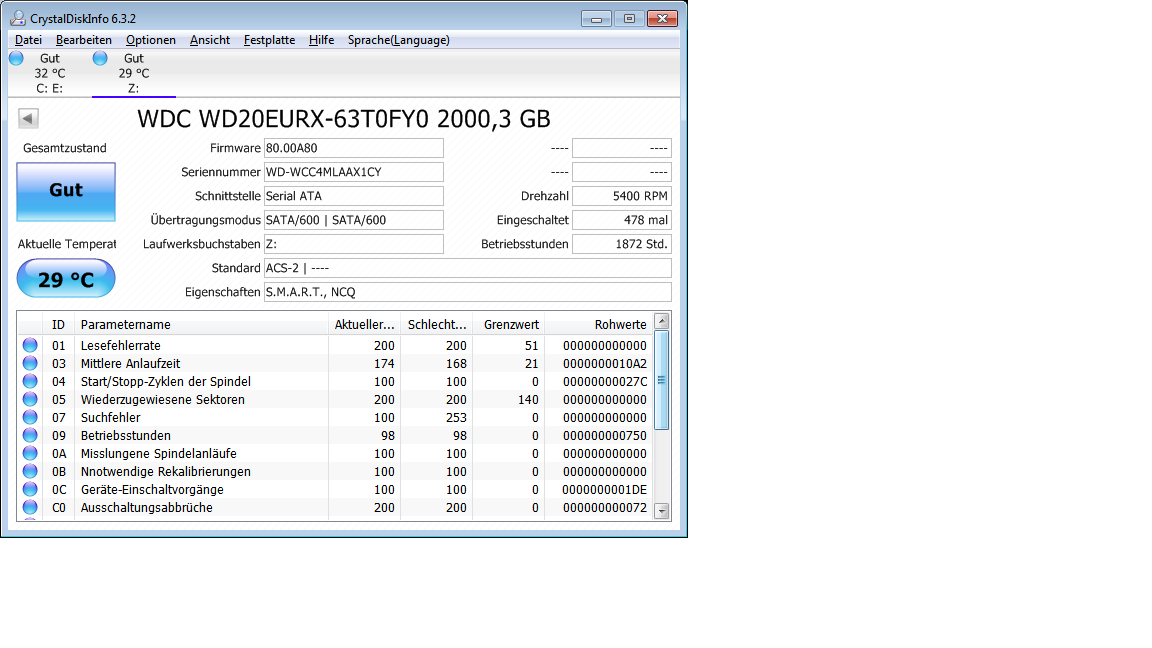The image size is (1152, 648).
Task: Select Wiederzugewiesene Sektoren parameter name
Action: (x=162, y=400)
